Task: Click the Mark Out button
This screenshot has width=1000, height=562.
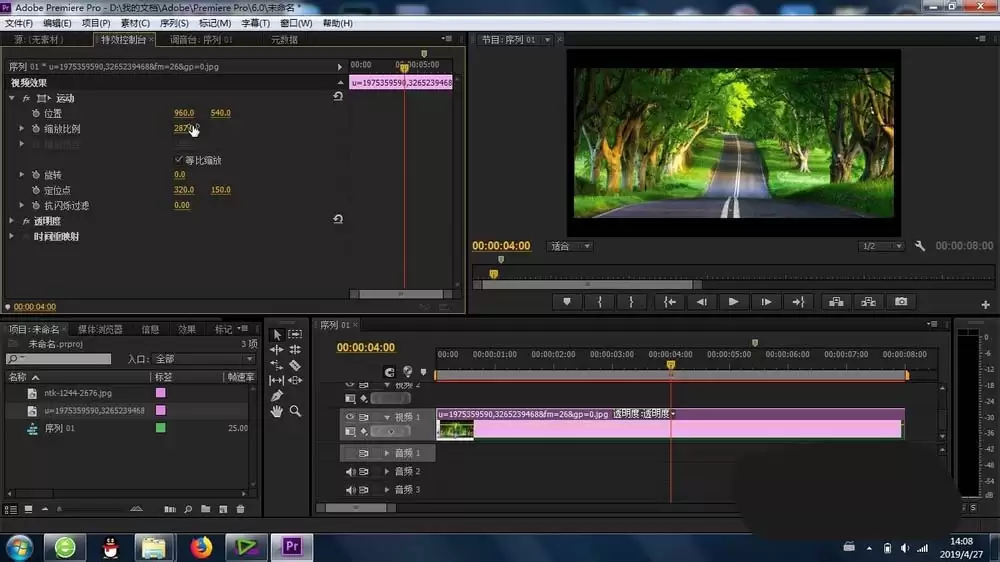Action: tap(631, 302)
